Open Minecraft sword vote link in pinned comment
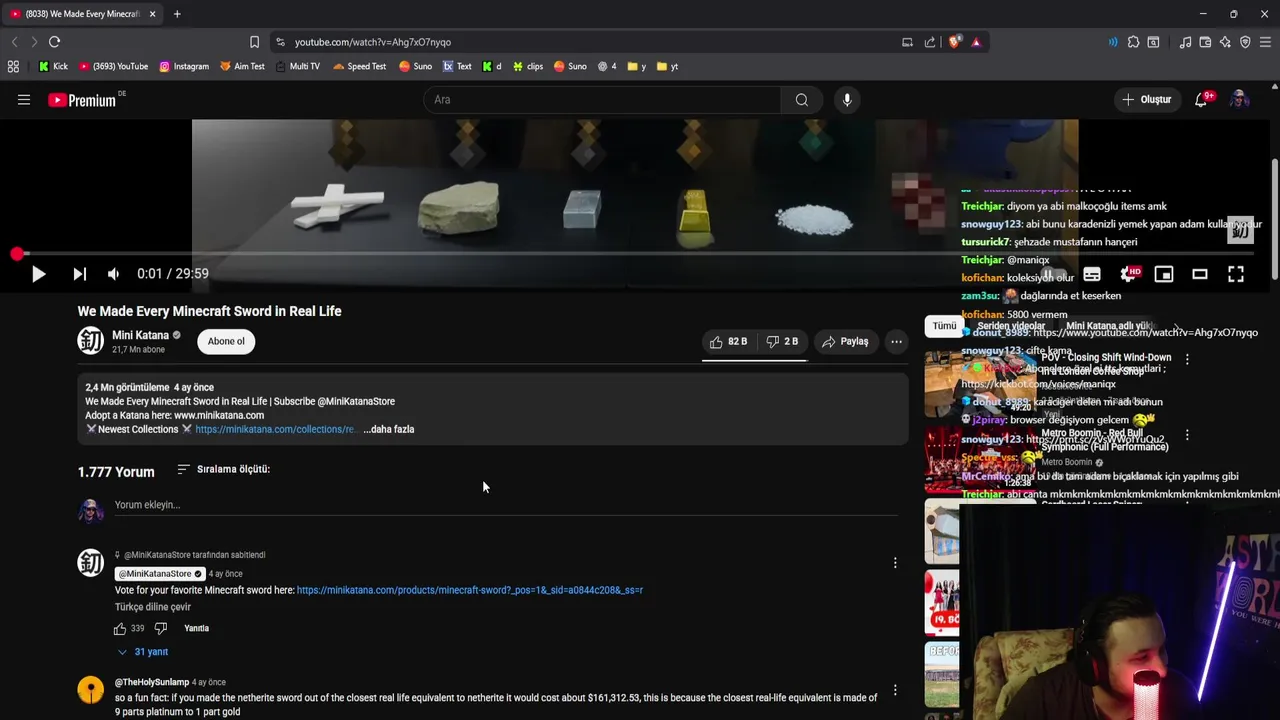Viewport: 1280px width, 720px height. coord(470,590)
